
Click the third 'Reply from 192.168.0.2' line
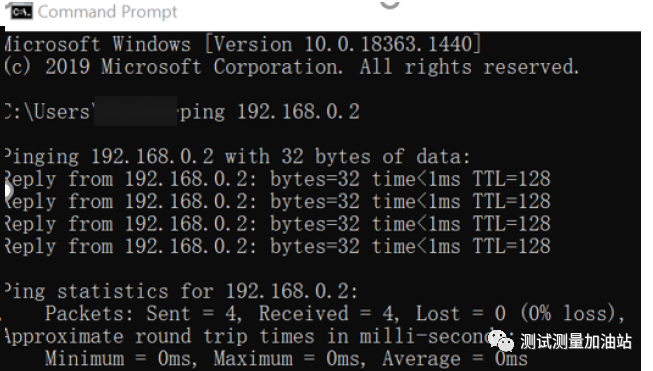point(277,224)
